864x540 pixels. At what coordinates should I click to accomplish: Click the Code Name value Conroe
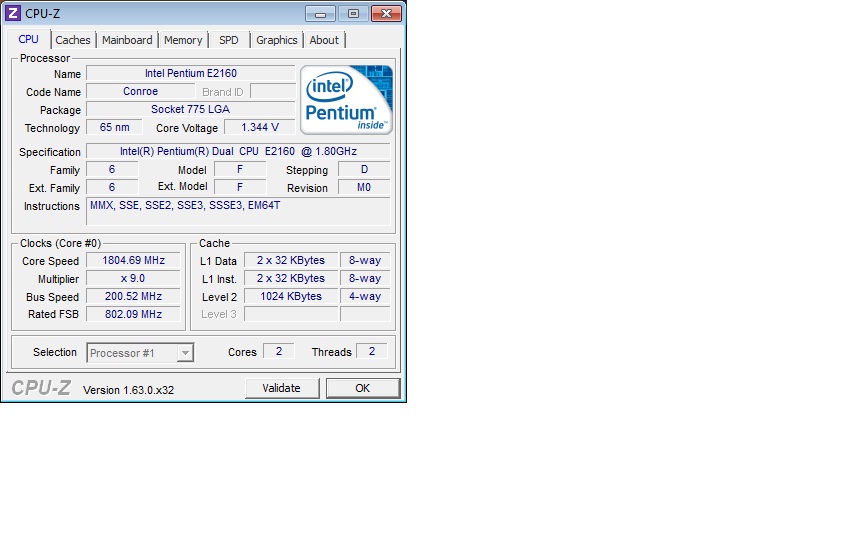[x=141, y=91]
